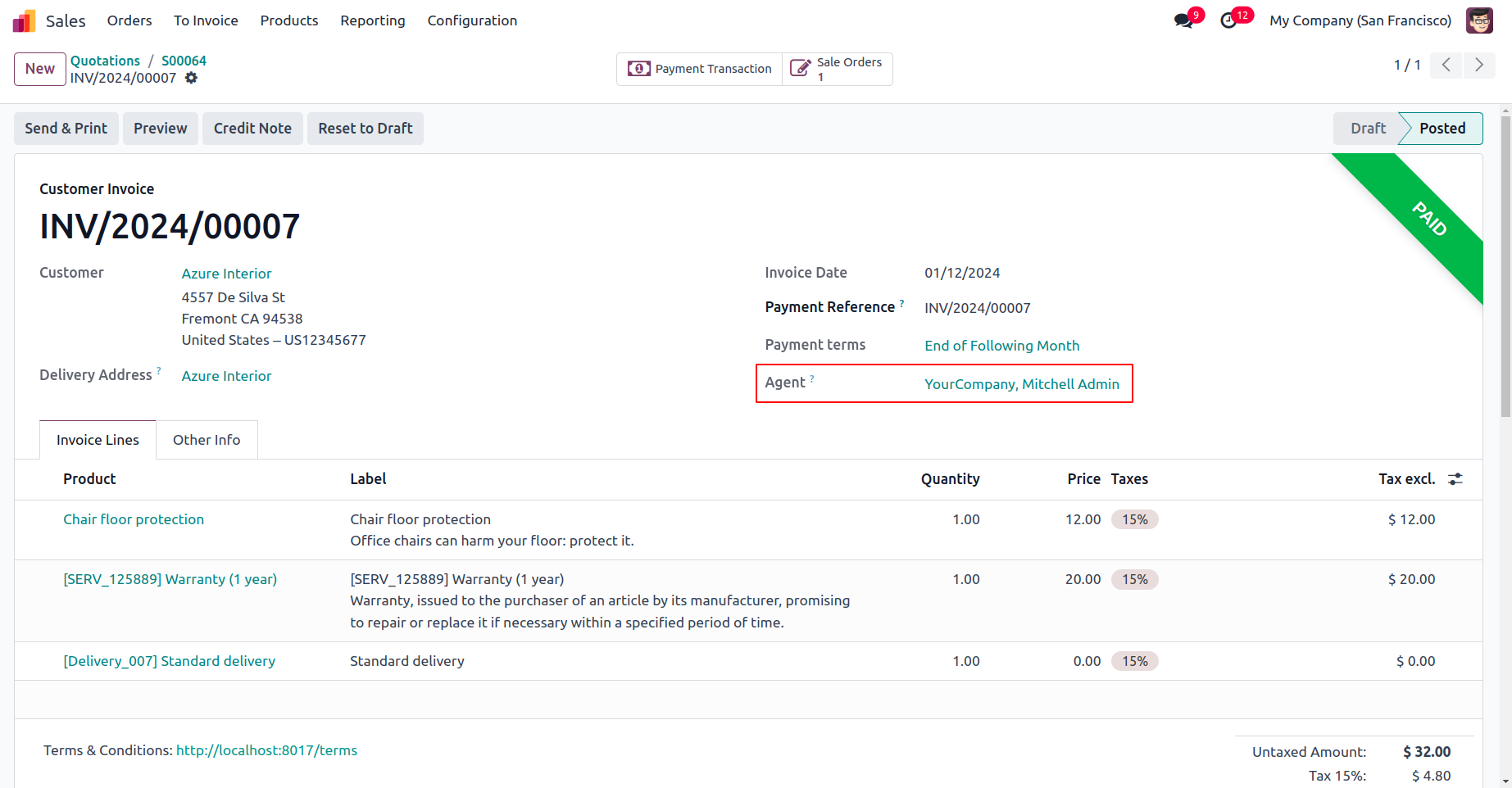Image resolution: width=1512 pixels, height=788 pixels.
Task: Expand the To Invoice menu
Action: pyautogui.click(x=206, y=20)
